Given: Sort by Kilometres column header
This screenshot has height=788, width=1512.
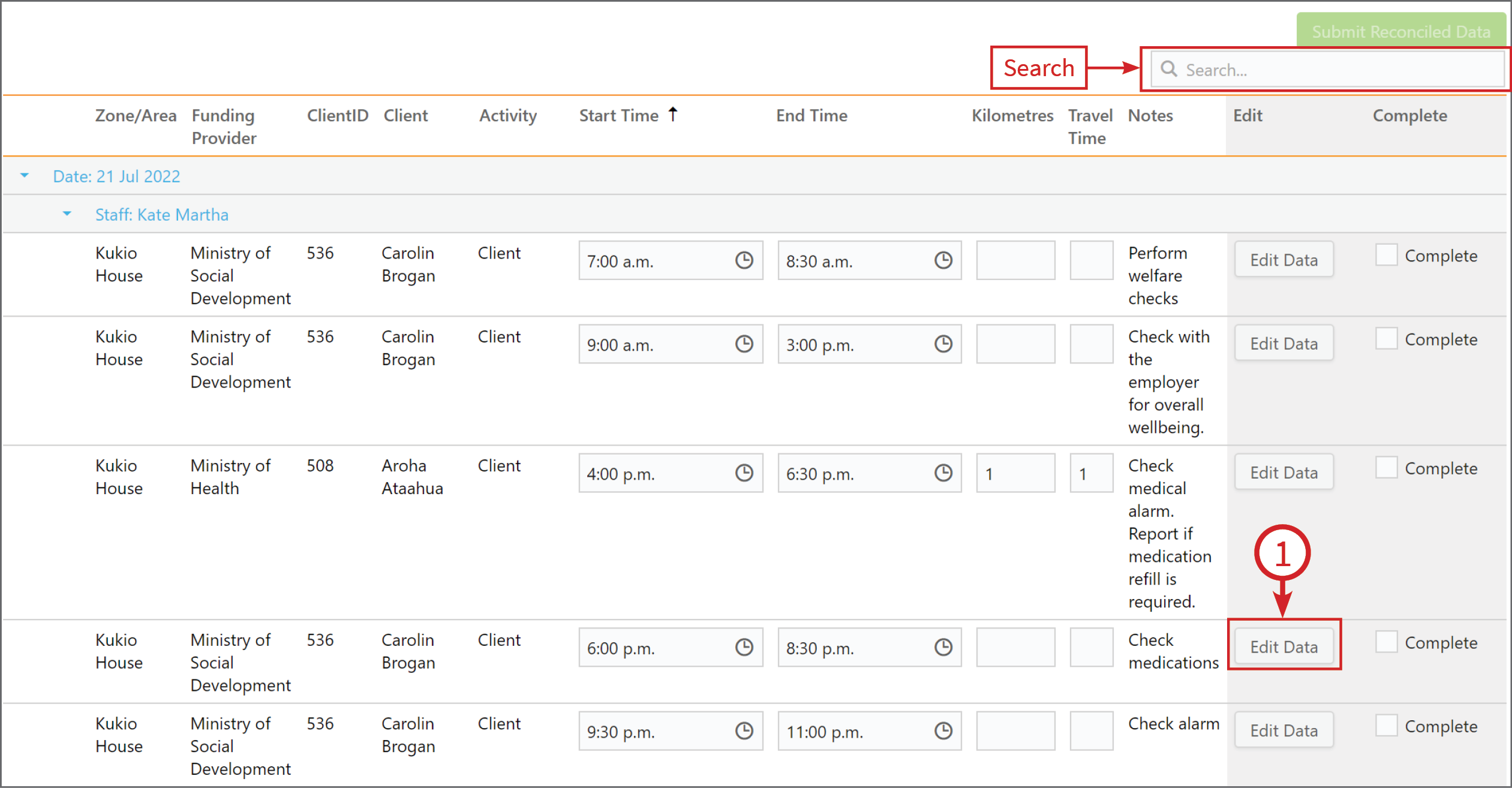Looking at the screenshot, I should (x=1012, y=115).
